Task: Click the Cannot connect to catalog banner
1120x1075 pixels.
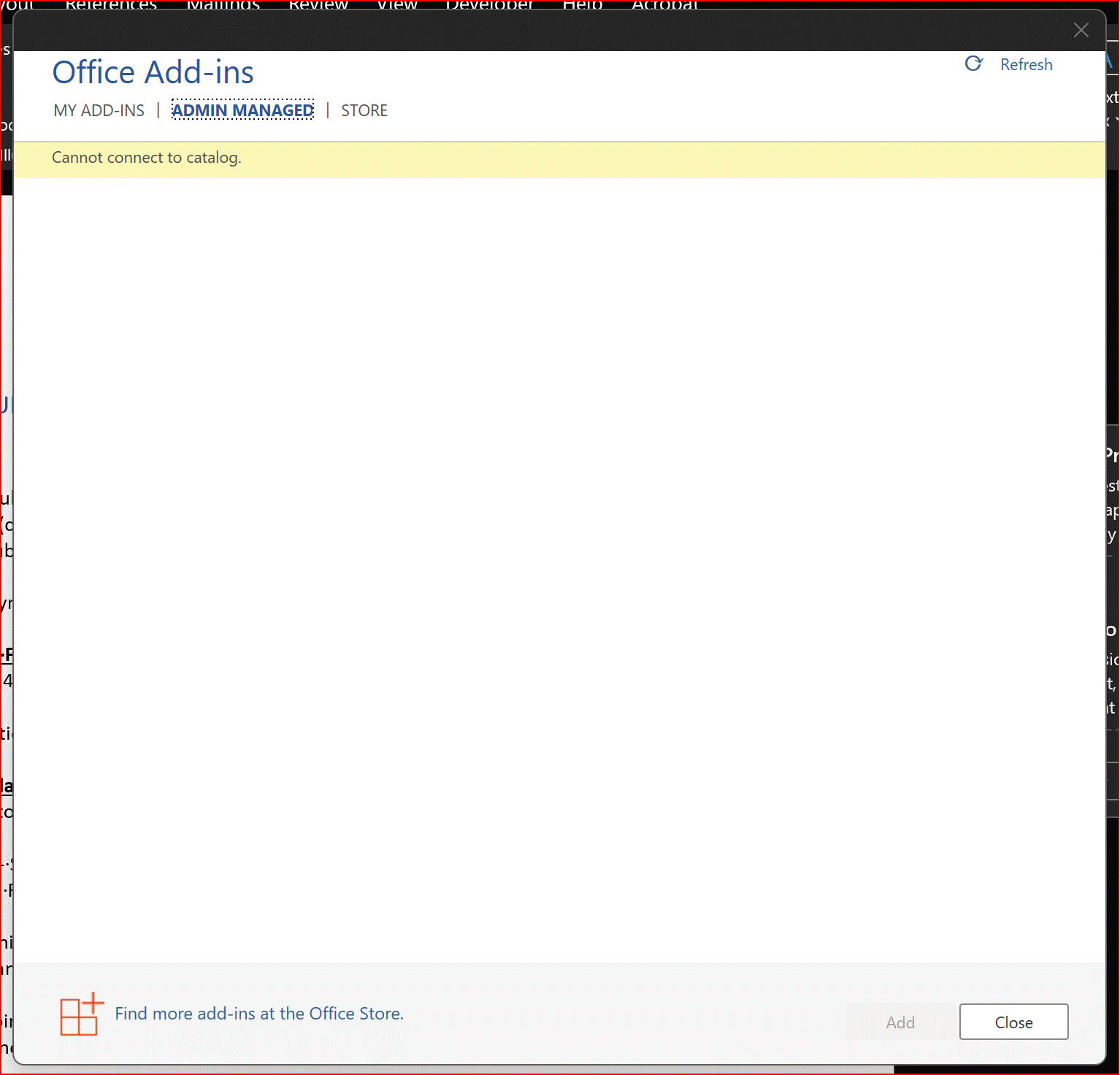Action: tap(146, 158)
